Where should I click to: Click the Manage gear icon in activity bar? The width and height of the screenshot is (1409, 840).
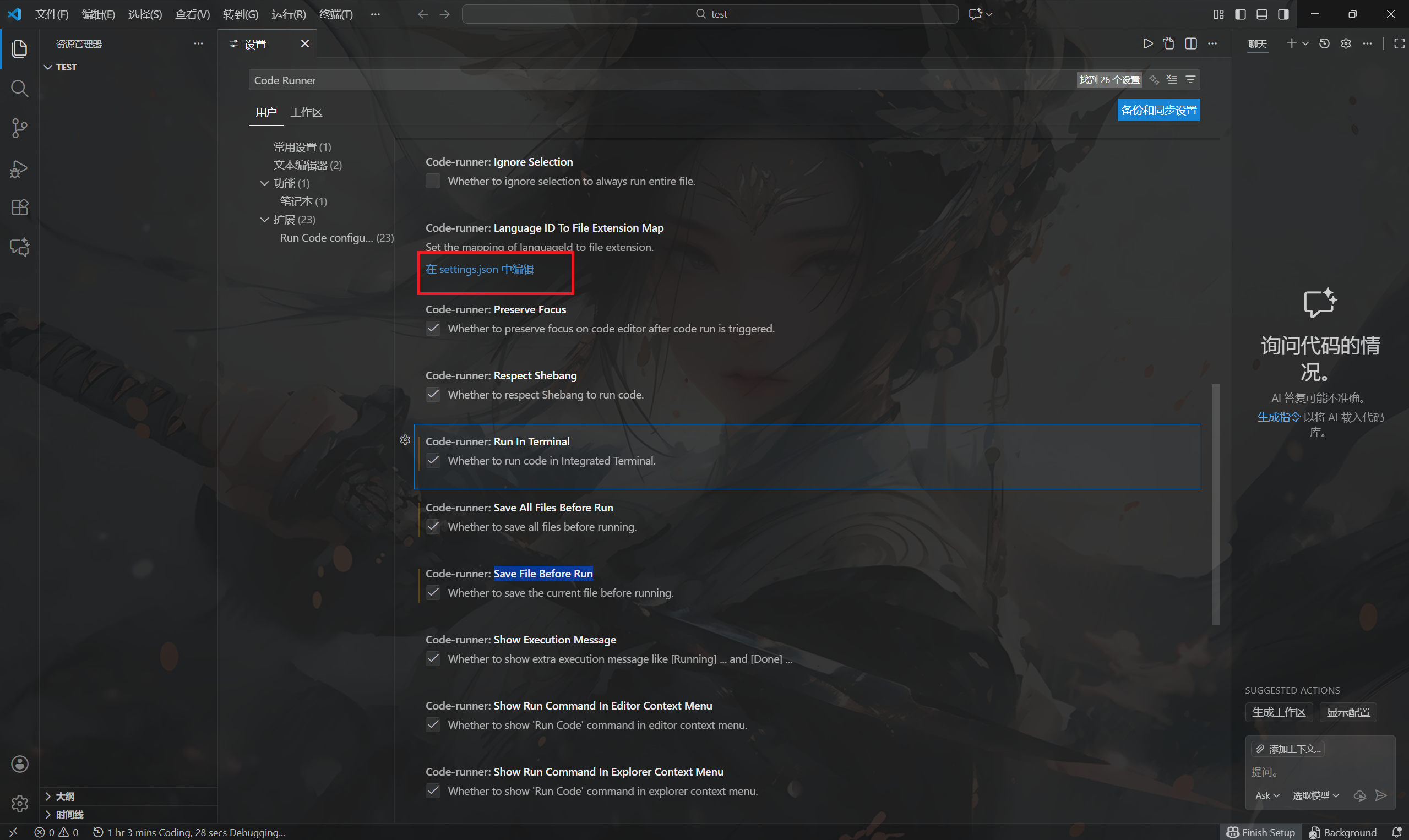coord(19,803)
